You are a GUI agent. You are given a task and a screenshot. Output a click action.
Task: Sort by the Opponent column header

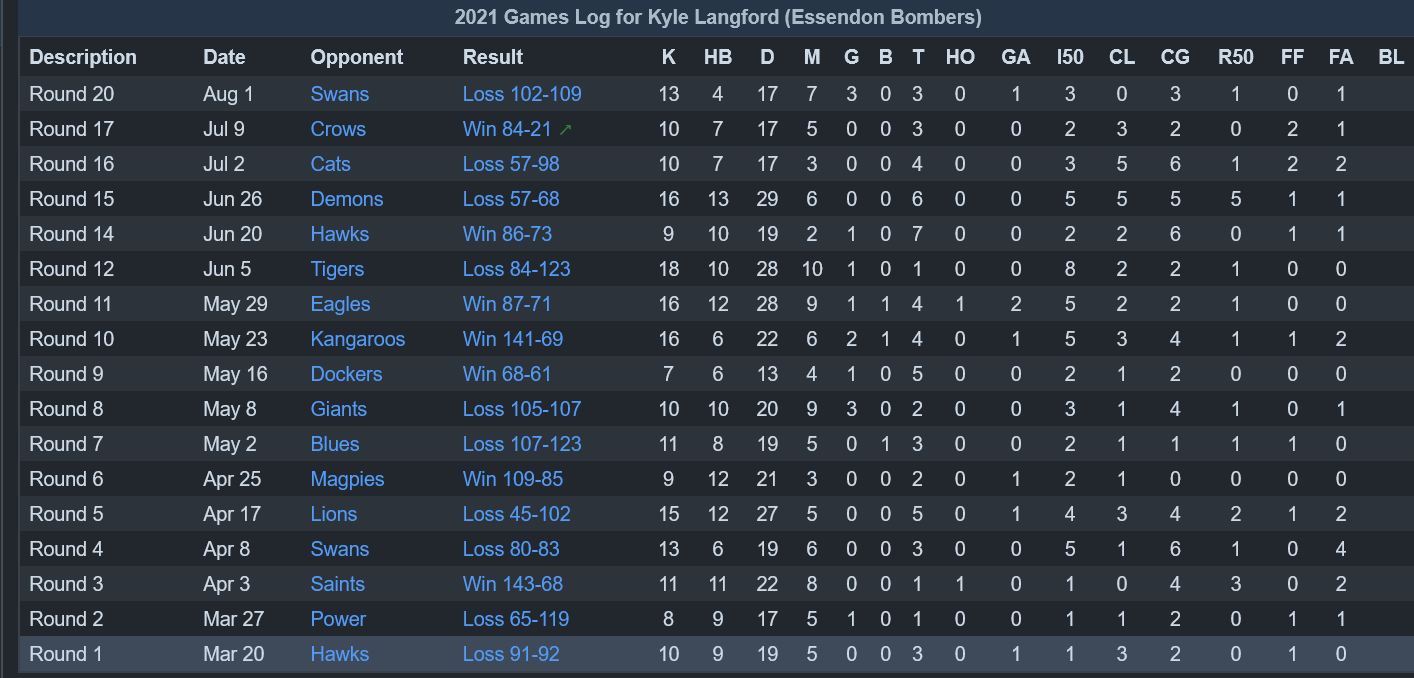(357, 57)
